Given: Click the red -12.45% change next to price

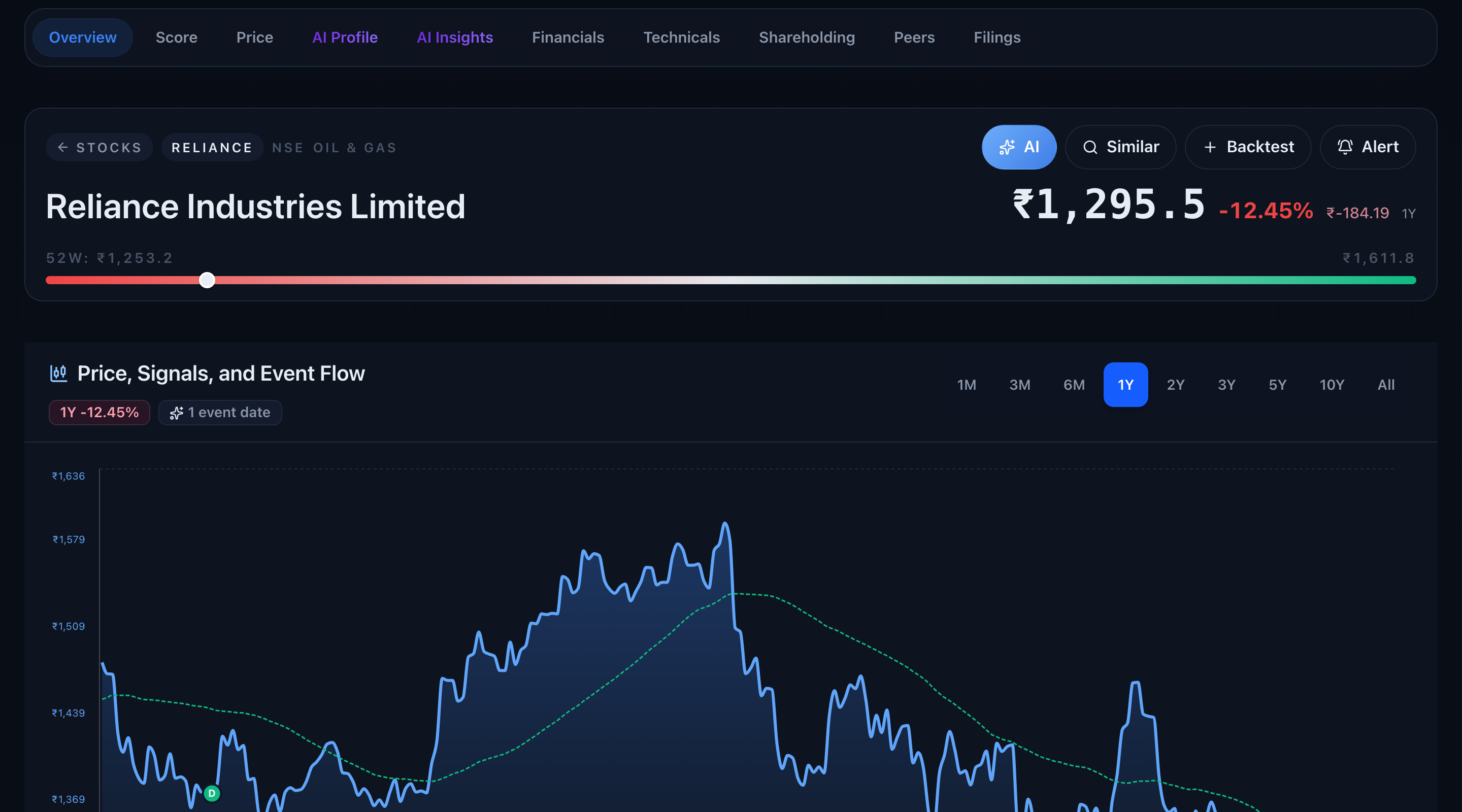Looking at the screenshot, I should tap(1266, 211).
